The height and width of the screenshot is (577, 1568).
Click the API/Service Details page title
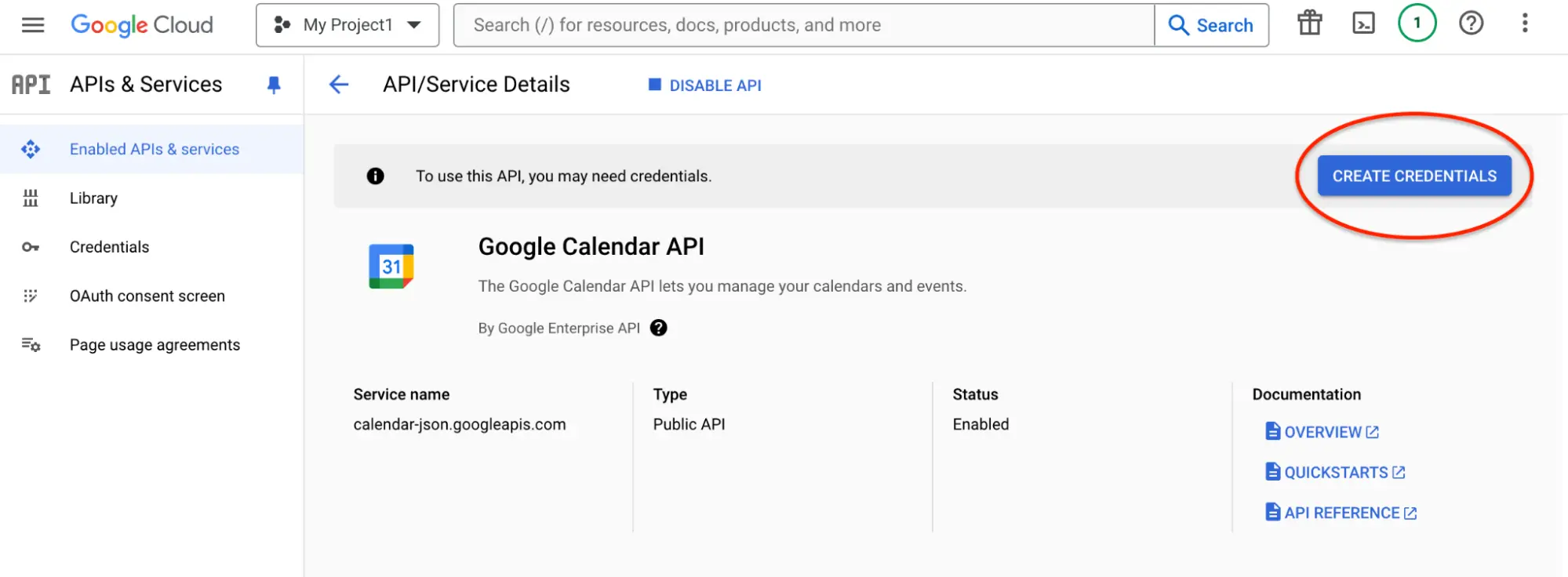(476, 85)
